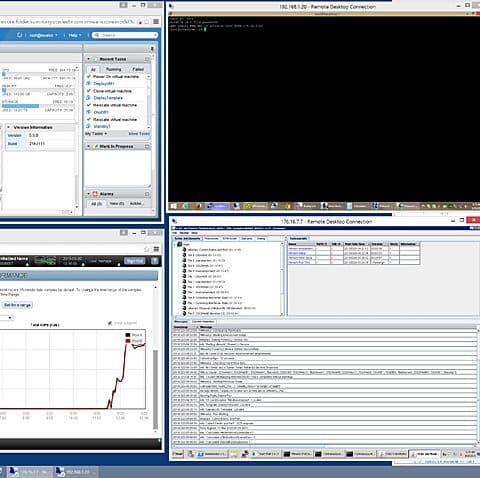This screenshot has width=480, height=478.
Task: Click the red legend color swatch
Action: click(128, 341)
